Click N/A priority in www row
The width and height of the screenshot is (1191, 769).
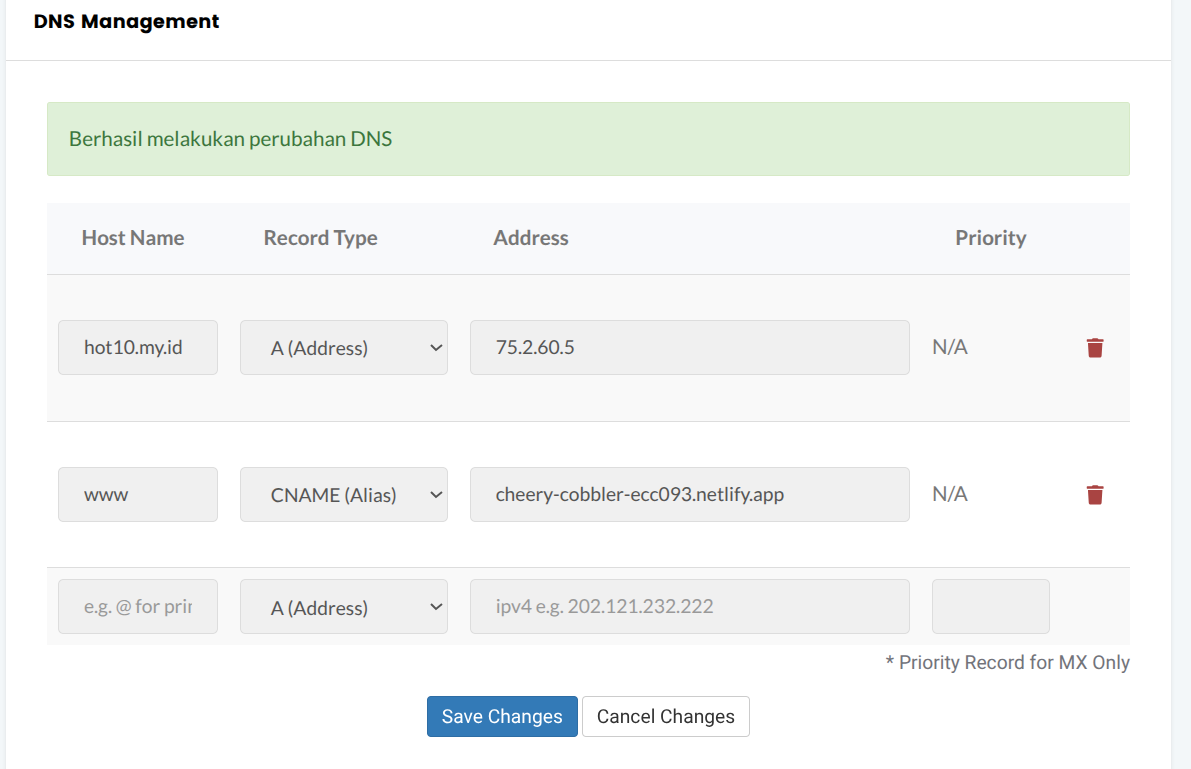[949, 495]
